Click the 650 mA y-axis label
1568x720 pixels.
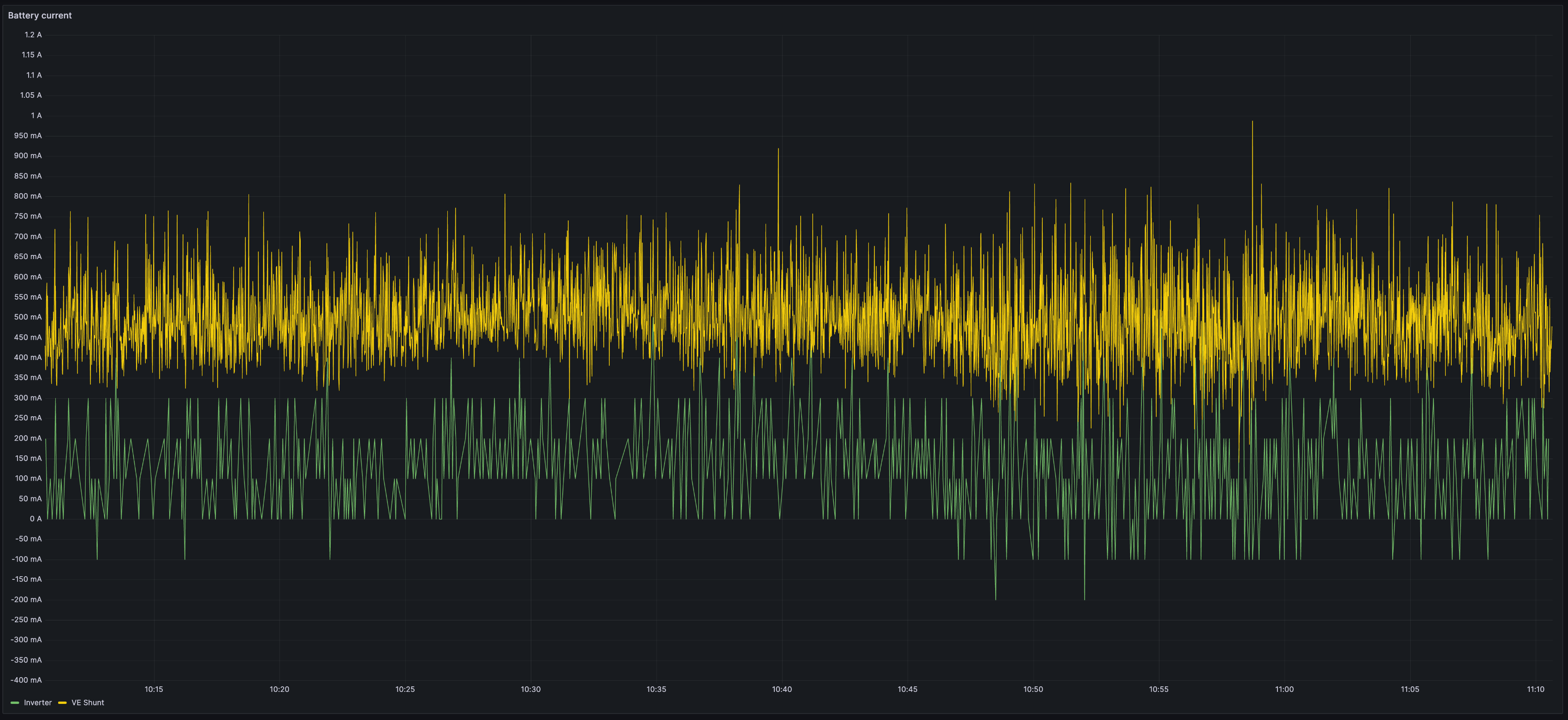click(x=28, y=256)
